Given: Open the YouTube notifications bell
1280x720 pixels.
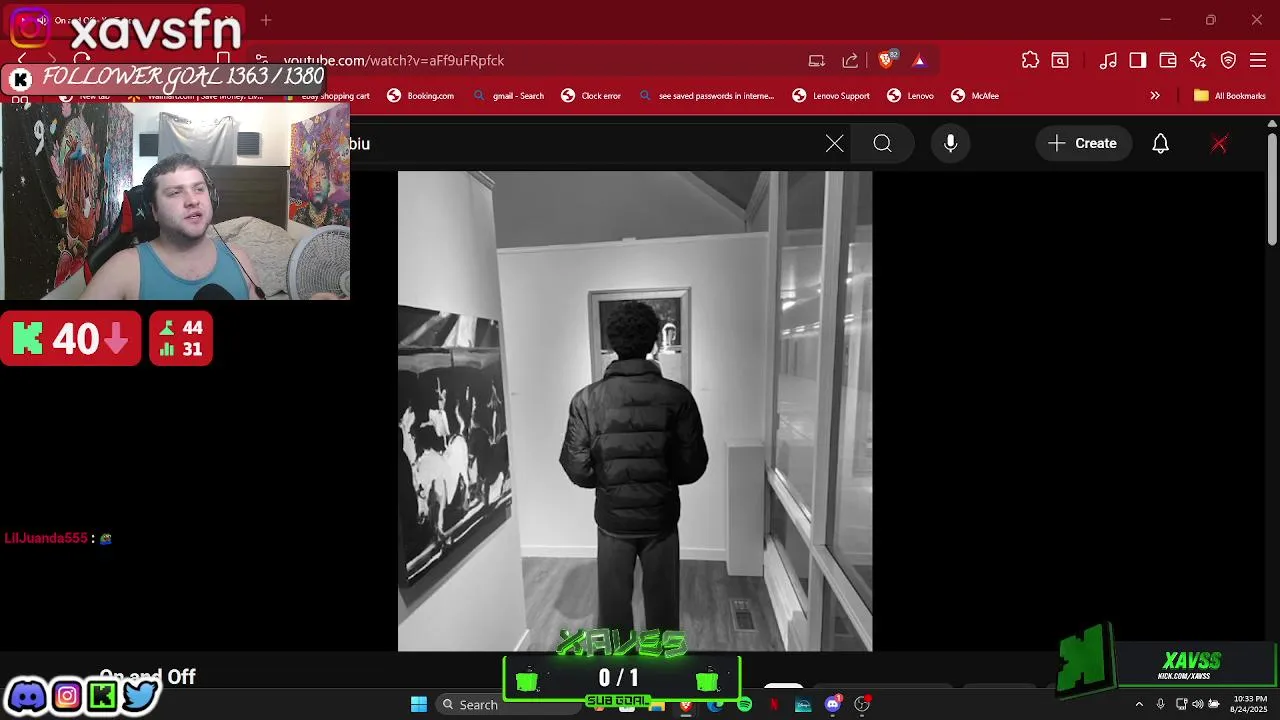Looking at the screenshot, I should tap(1160, 144).
